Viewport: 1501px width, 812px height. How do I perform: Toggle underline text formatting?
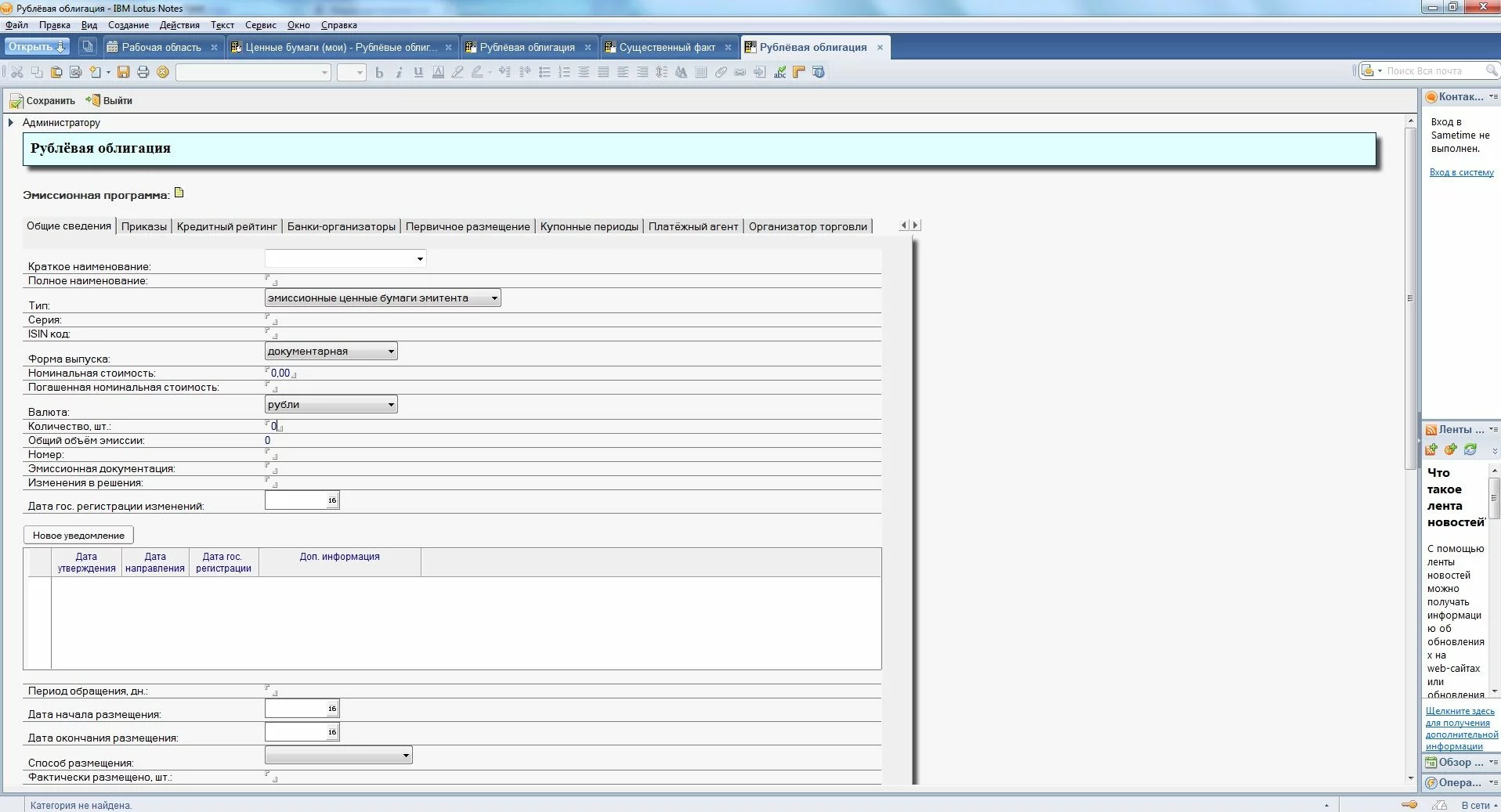click(418, 72)
